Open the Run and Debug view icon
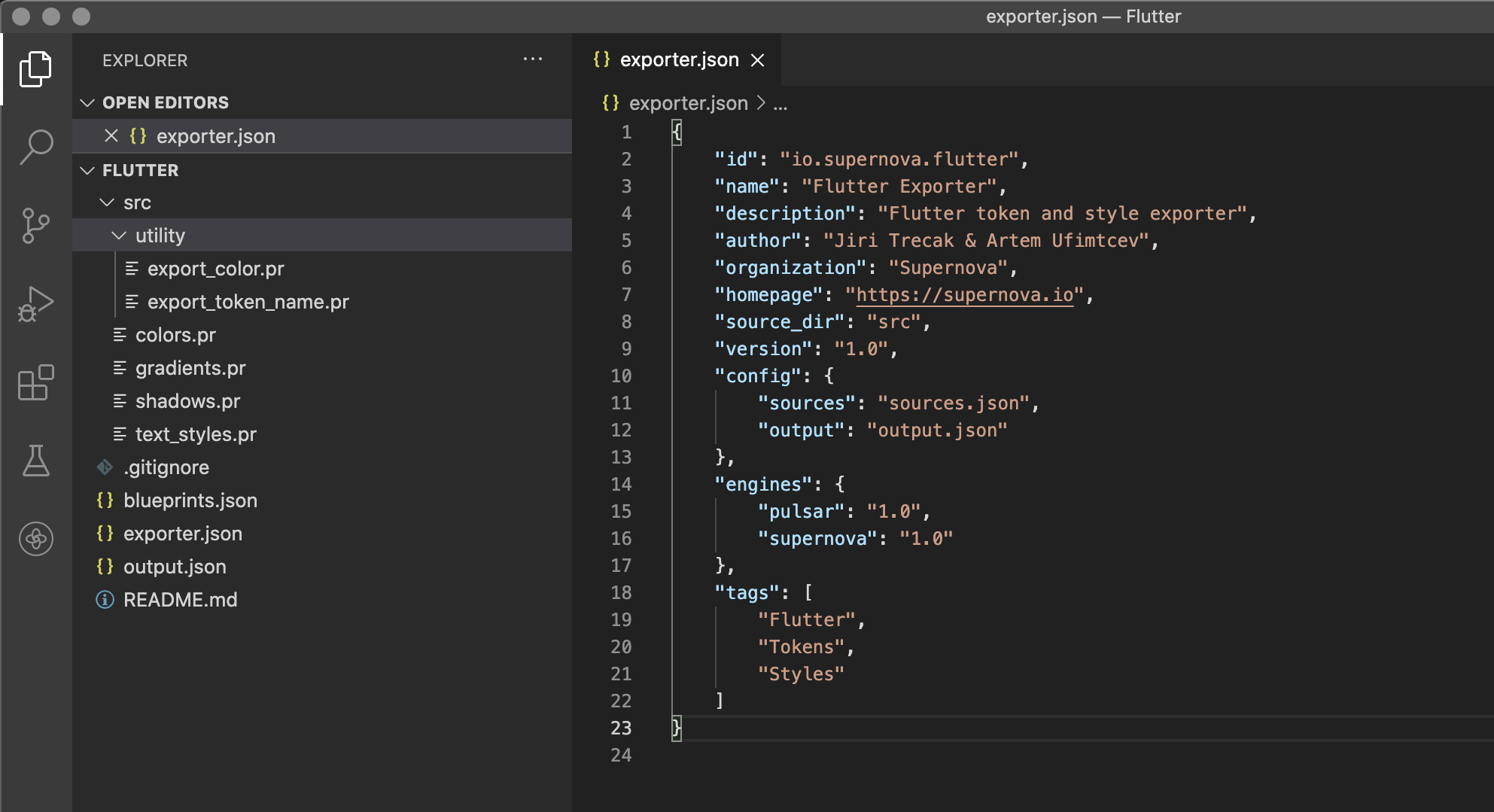Screen dimensions: 1494x812 [x=35, y=304]
